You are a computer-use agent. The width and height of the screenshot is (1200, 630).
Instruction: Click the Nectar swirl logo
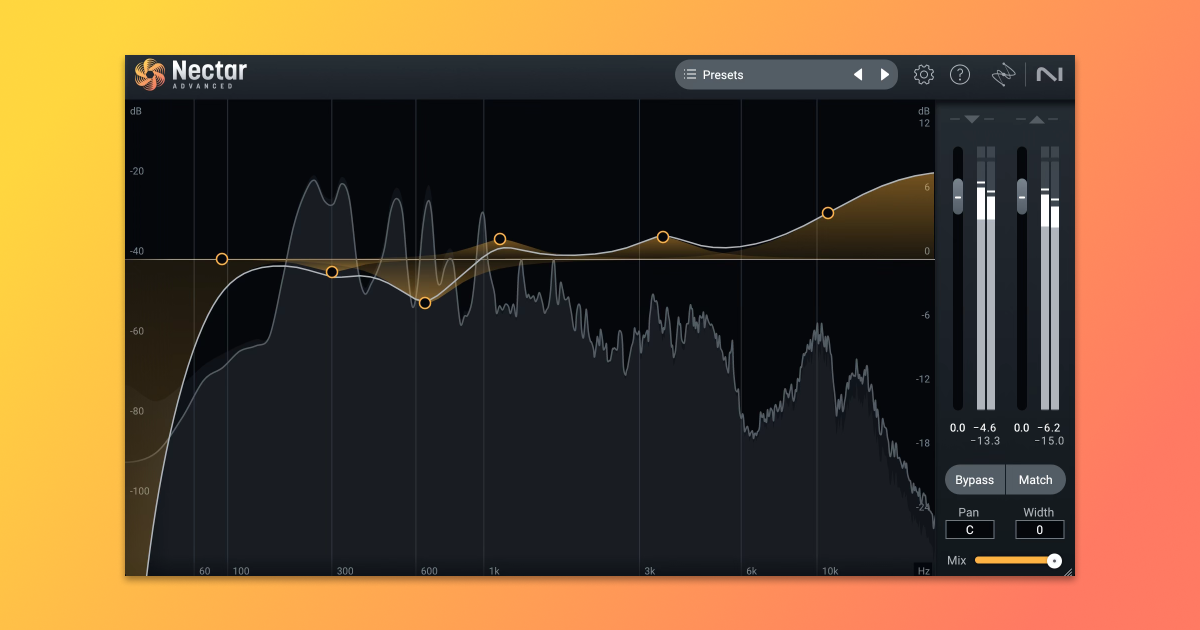click(x=149, y=73)
